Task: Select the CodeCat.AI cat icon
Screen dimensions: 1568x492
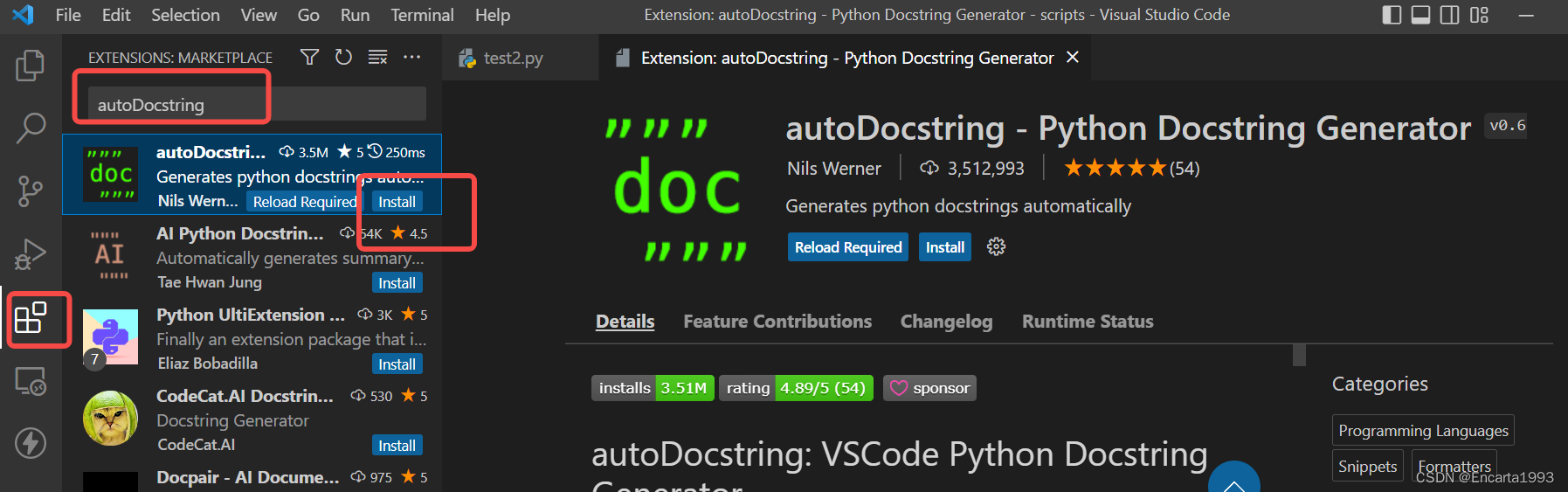Action: coord(111,419)
